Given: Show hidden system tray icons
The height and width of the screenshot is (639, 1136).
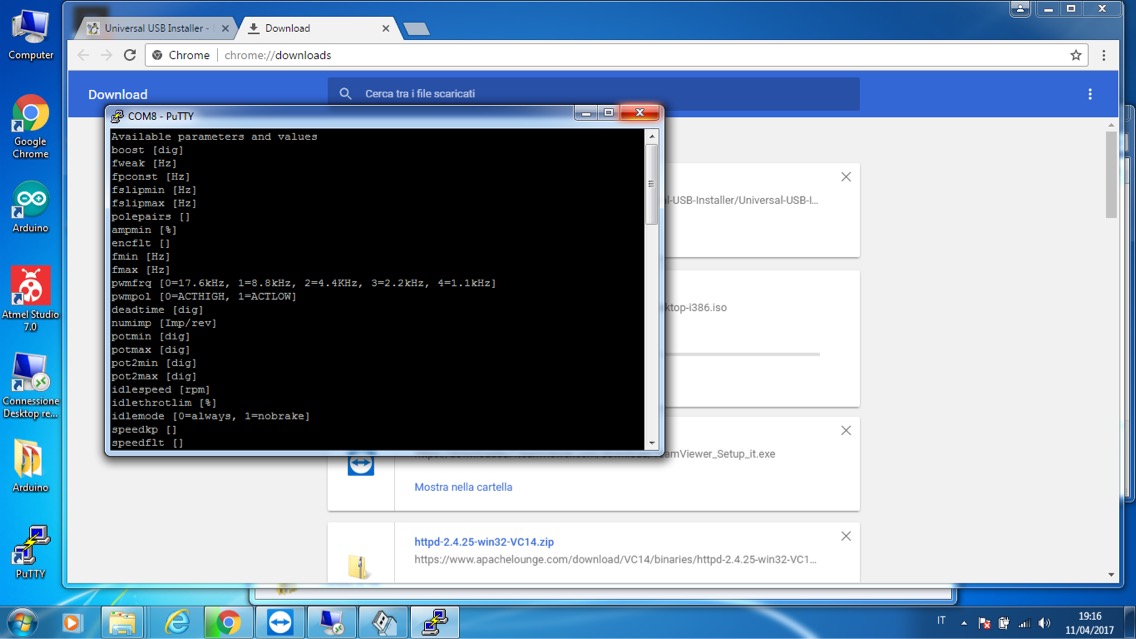Looking at the screenshot, I should 965,623.
